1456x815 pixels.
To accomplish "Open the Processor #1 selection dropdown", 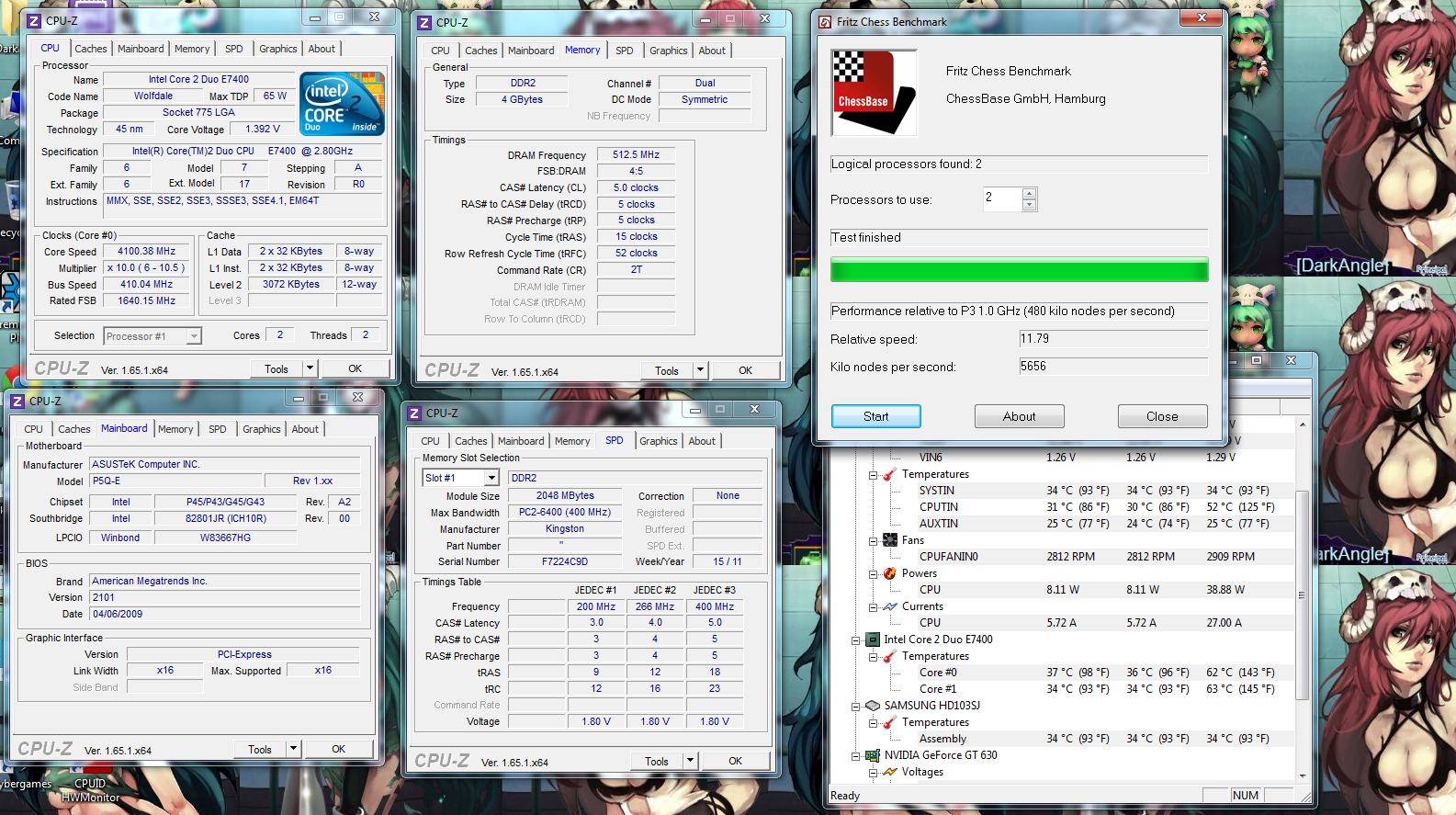I will [x=194, y=336].
